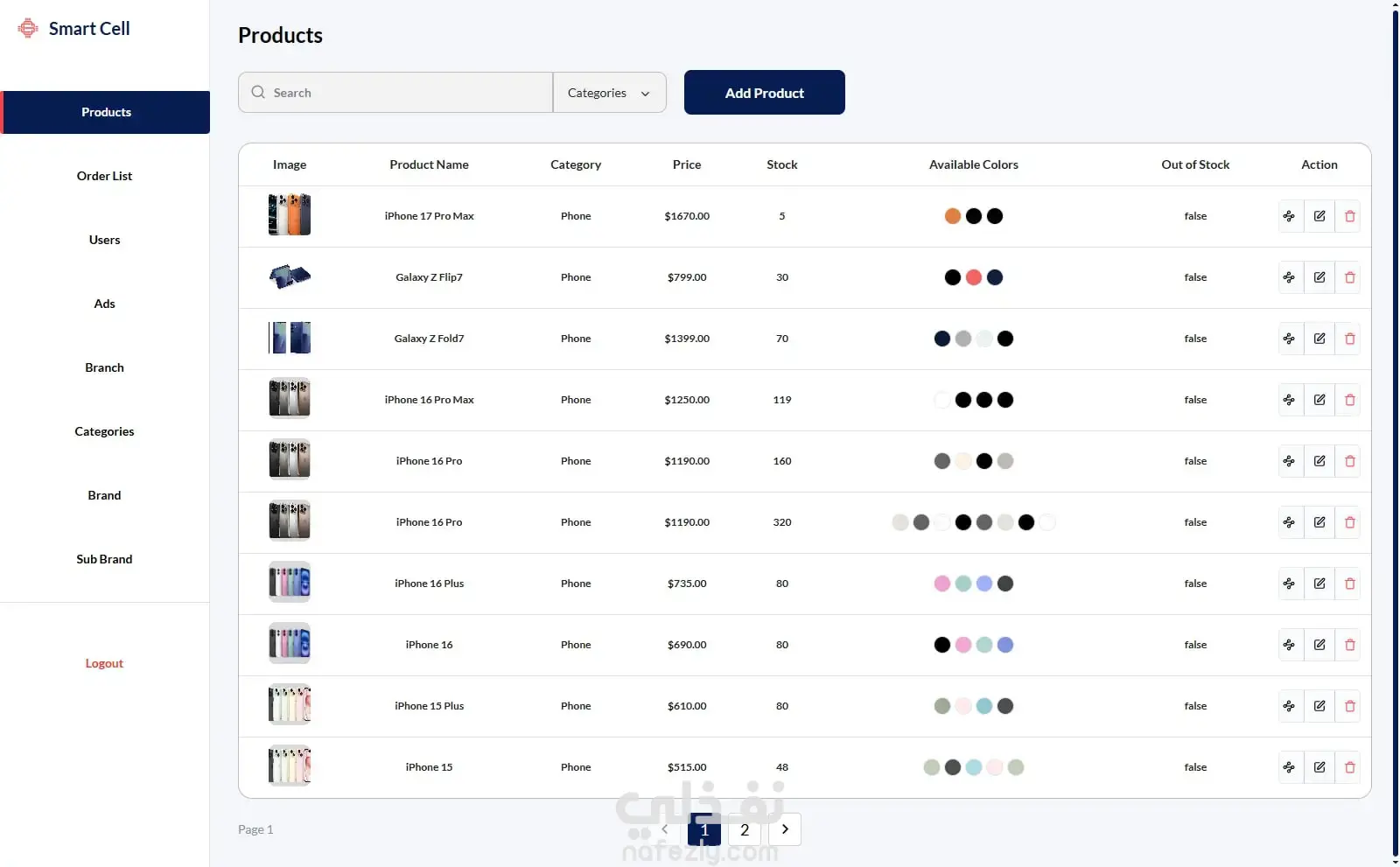Edit the iPhone 16 Pro Max product
1400x867 pixels.
(x=1319, y=400)
